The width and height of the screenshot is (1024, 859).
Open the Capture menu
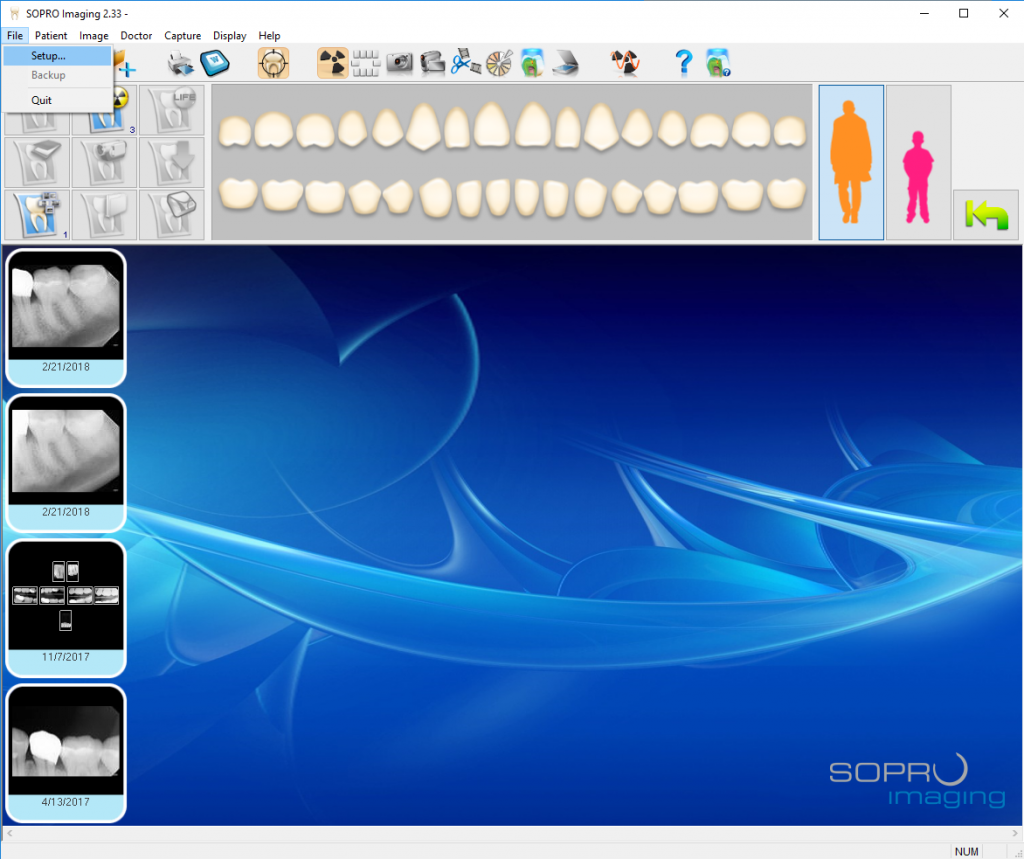tap(182, 35)
